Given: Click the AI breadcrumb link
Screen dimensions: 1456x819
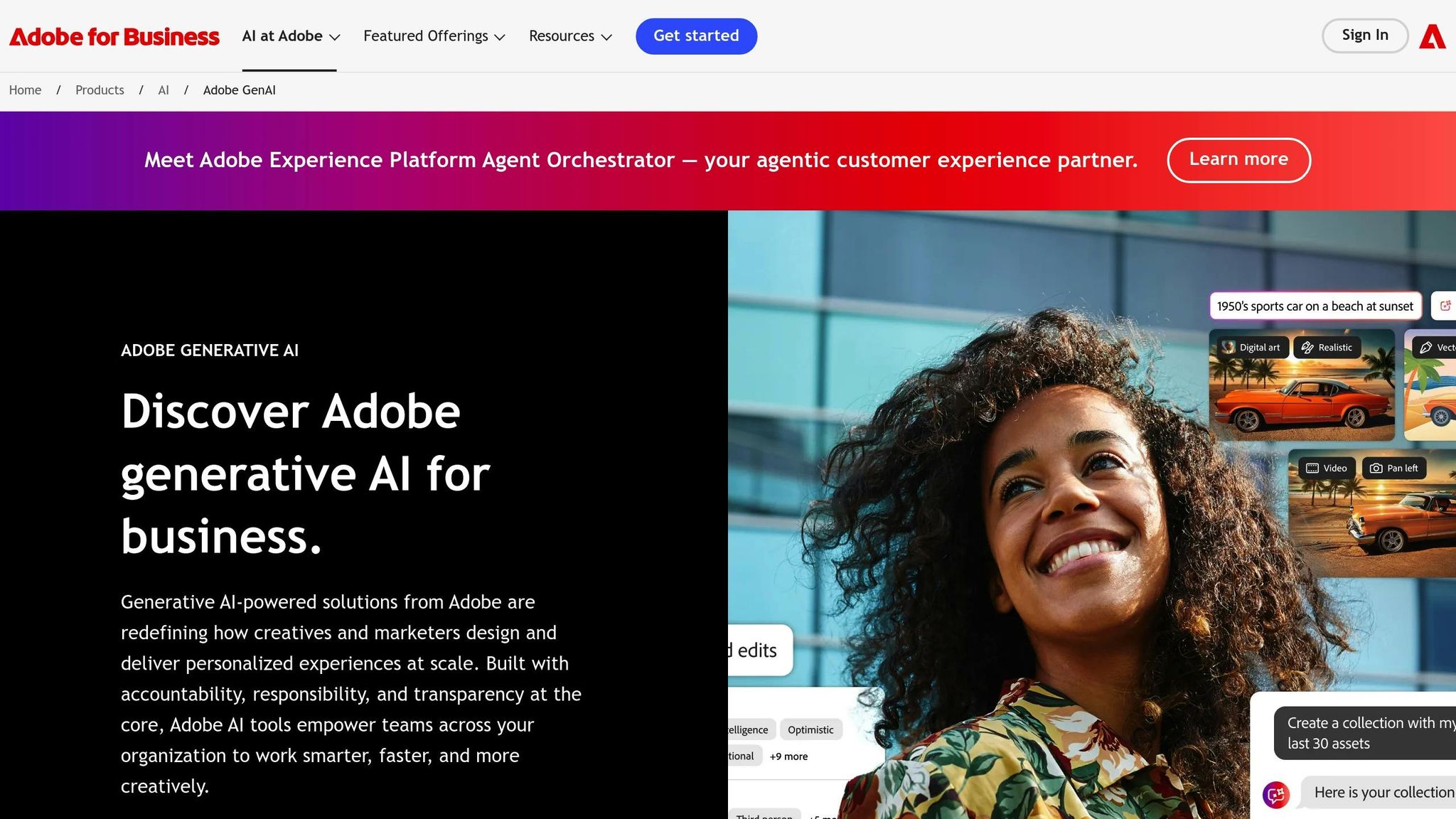Looking at the screenshot, I should pos(164,90).
